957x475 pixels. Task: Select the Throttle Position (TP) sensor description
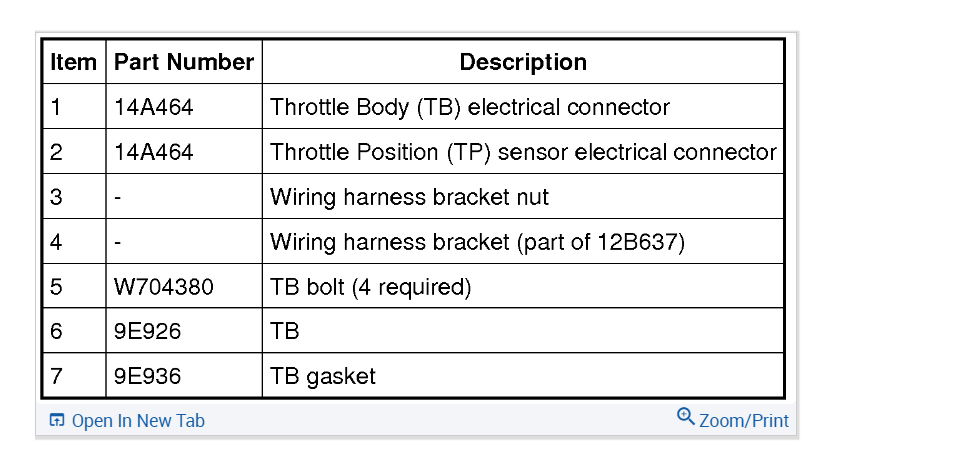point(522,152)
